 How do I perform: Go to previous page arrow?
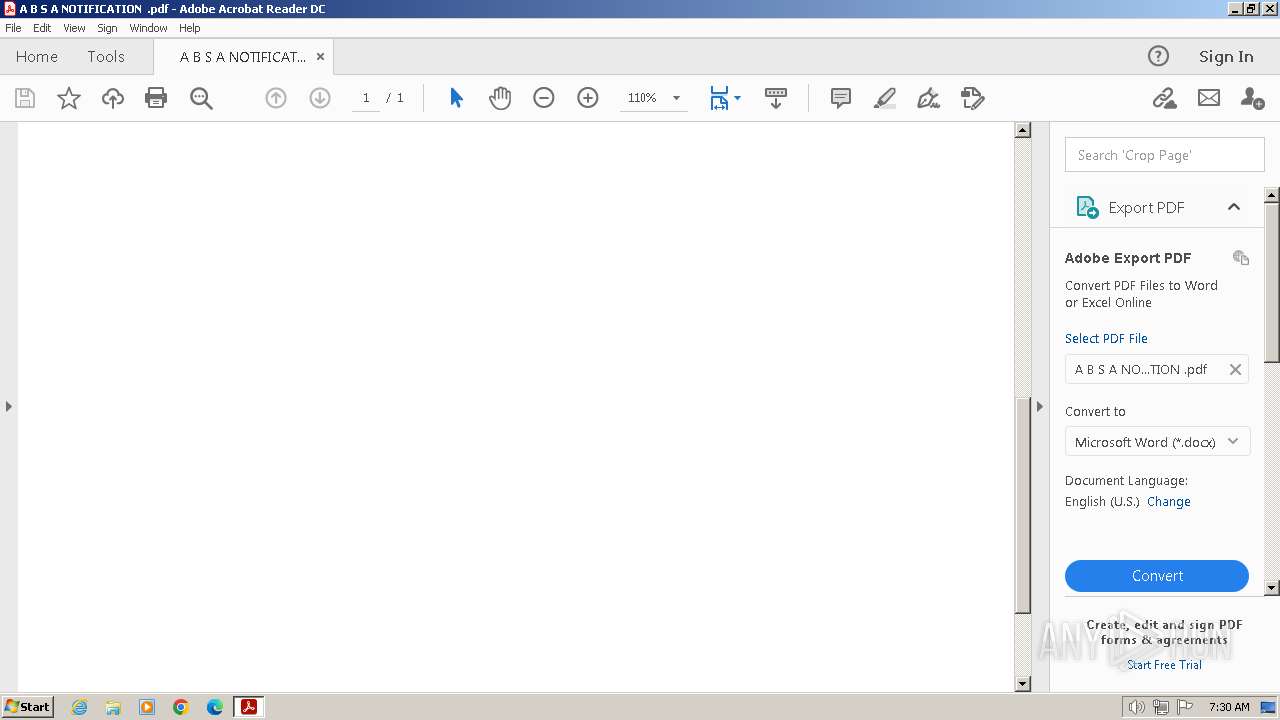(x=276, y=98)
